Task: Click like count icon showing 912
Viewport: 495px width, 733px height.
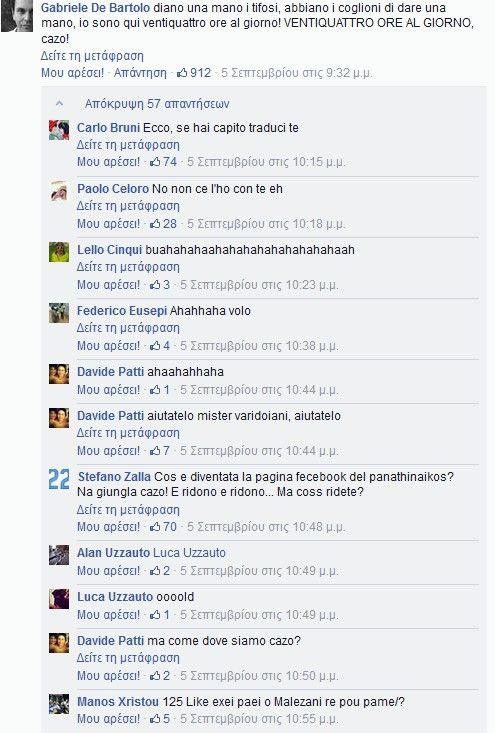Action: click(x=194, y=73)
